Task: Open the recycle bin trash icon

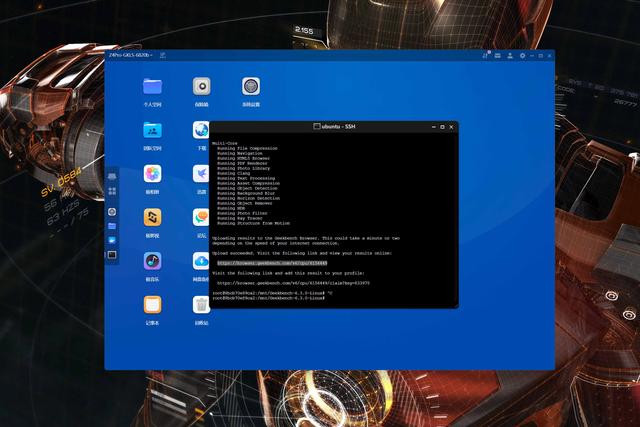Action: click(201, 305)
